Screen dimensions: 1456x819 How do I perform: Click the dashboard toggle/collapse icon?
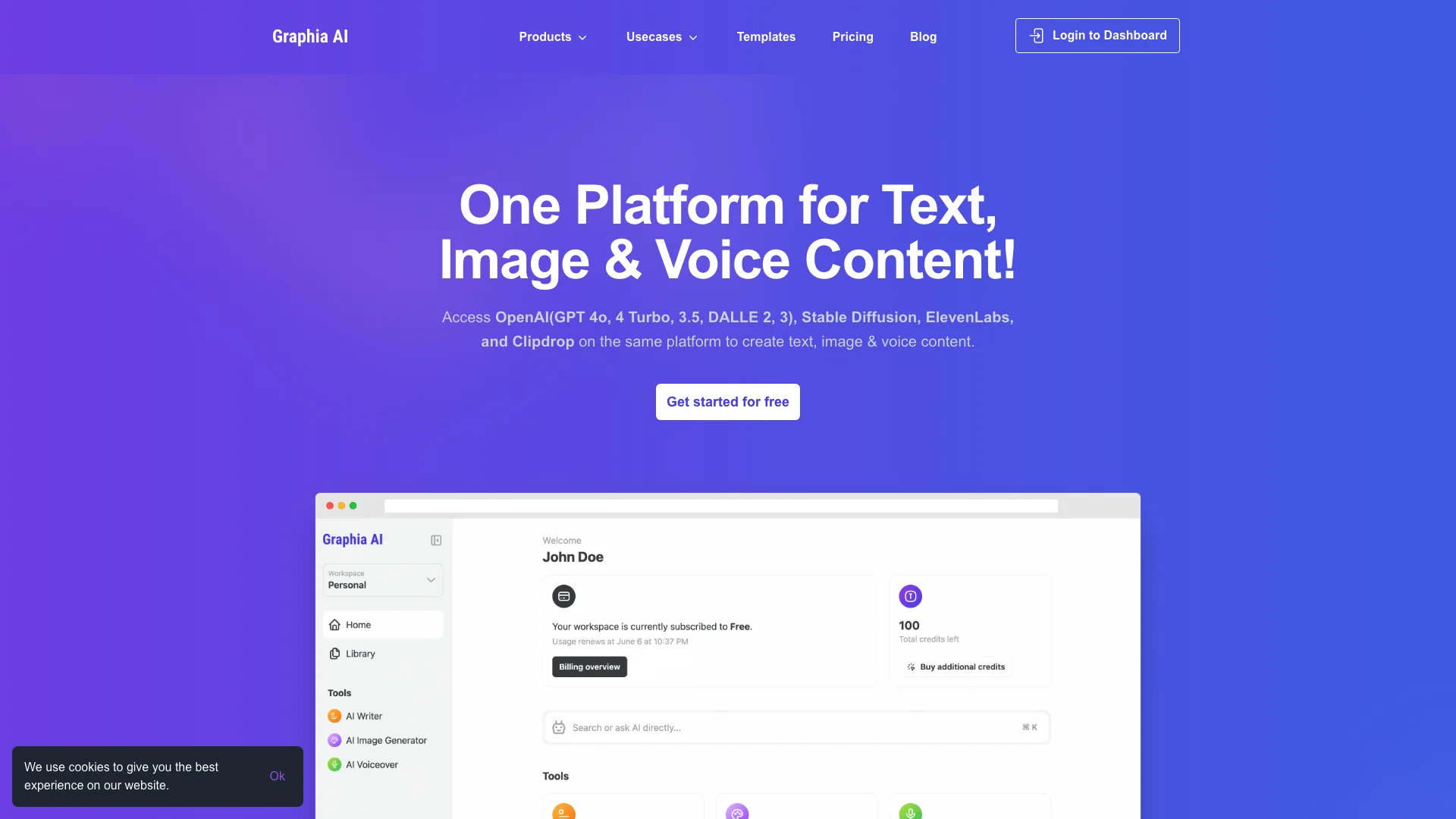click(437, 539)
